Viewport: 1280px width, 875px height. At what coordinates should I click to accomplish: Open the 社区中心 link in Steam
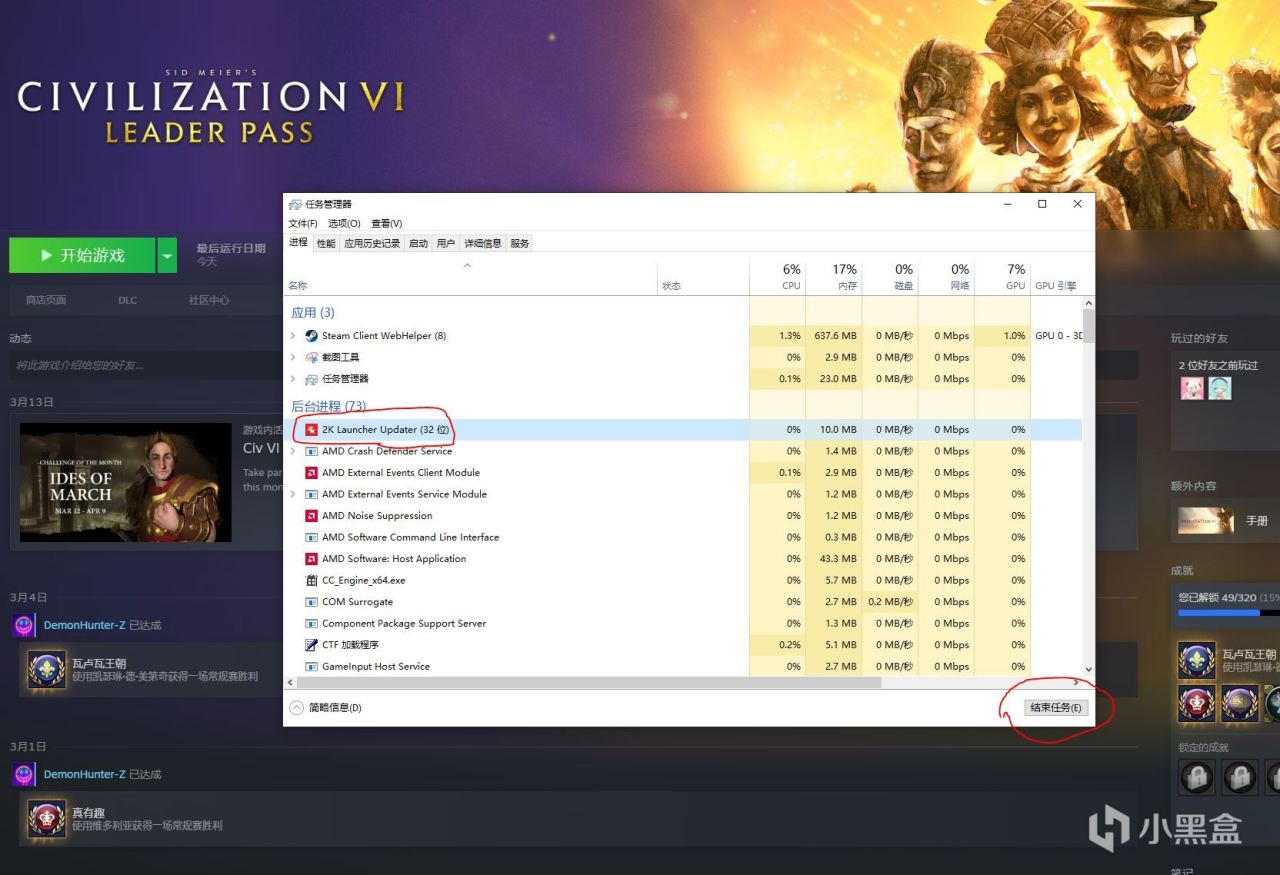[x=209, y=300]
